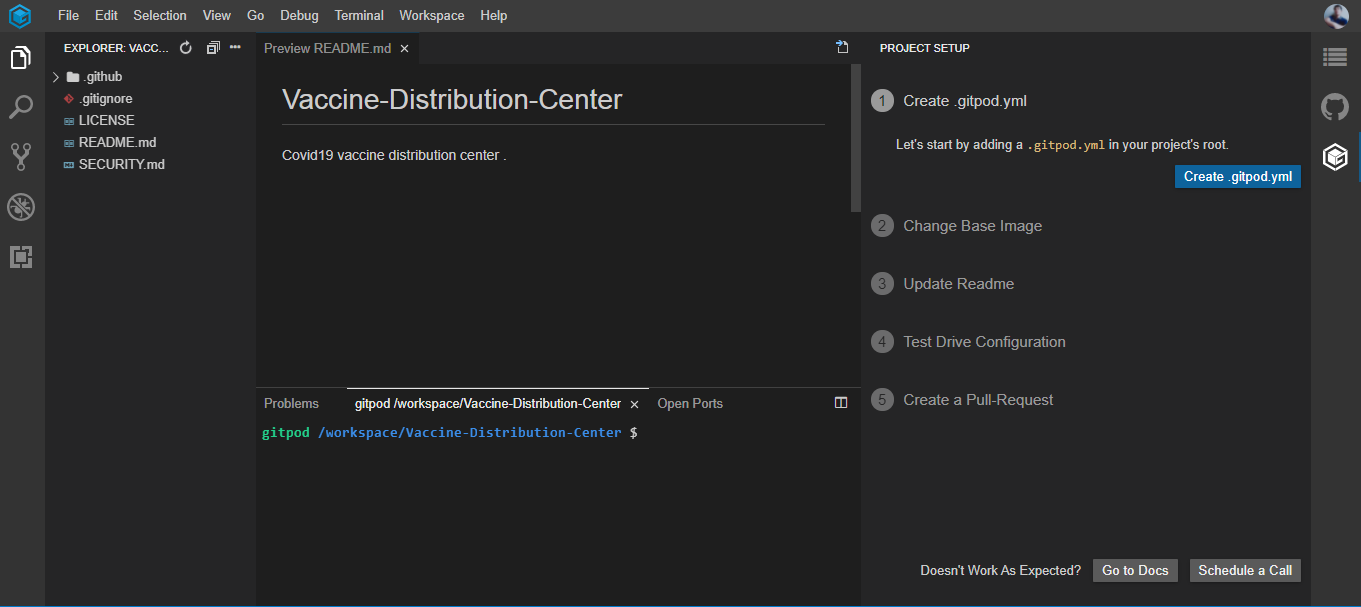Viewport: 1361px width, 607px height.
Task: Open Explorer more actions ellipsis menu
Action: click(235, 48)
